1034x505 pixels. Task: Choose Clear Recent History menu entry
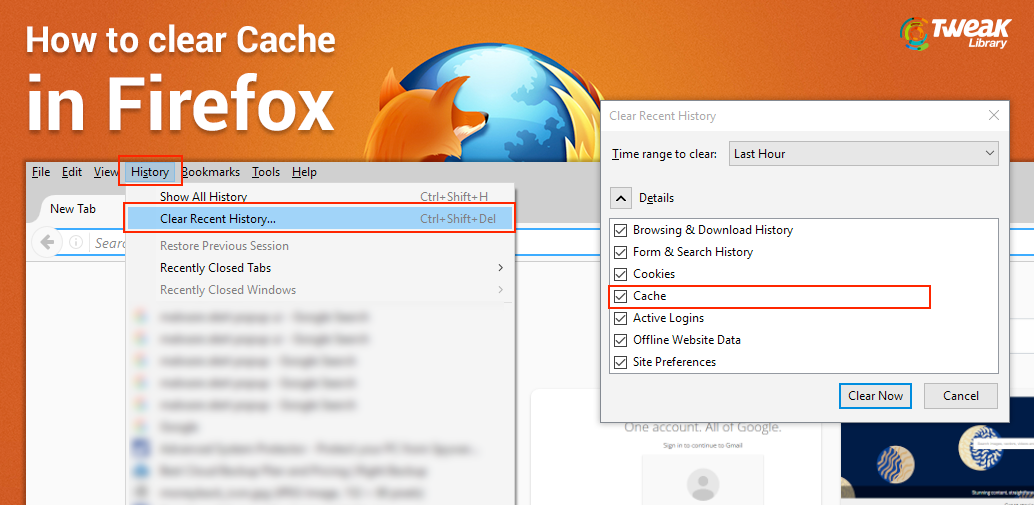(x=320, y=219)
